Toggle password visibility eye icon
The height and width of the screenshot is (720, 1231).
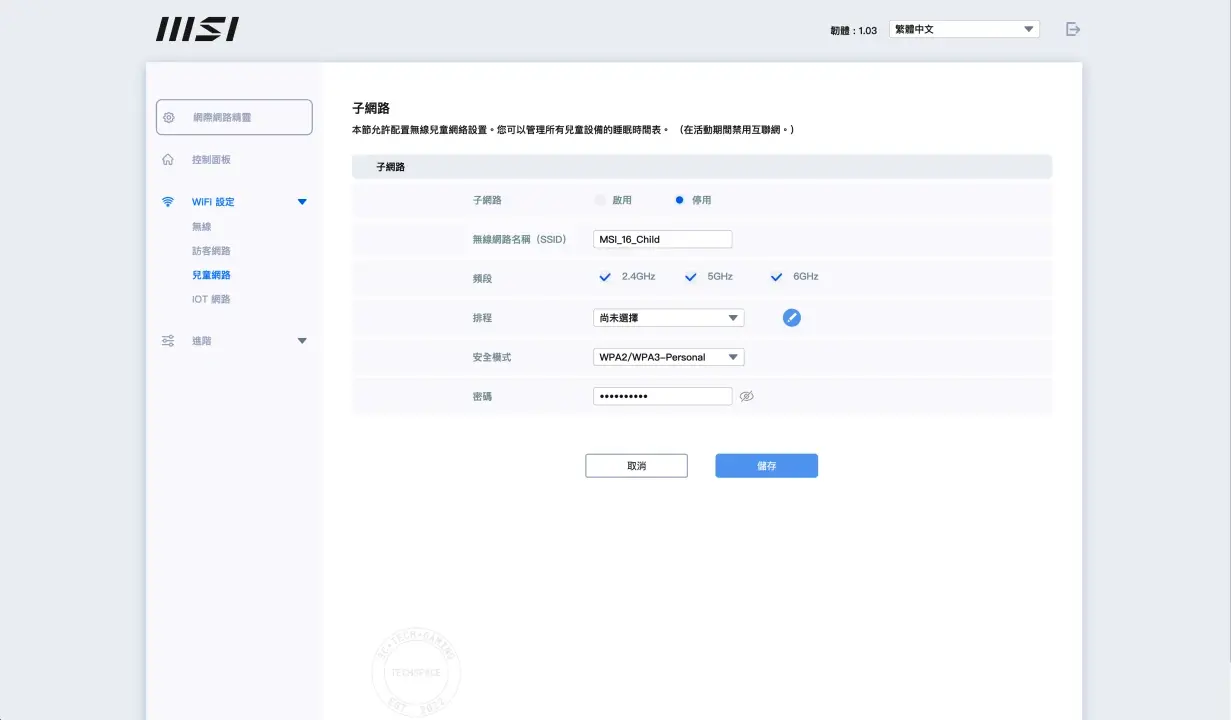click(746, 397)
